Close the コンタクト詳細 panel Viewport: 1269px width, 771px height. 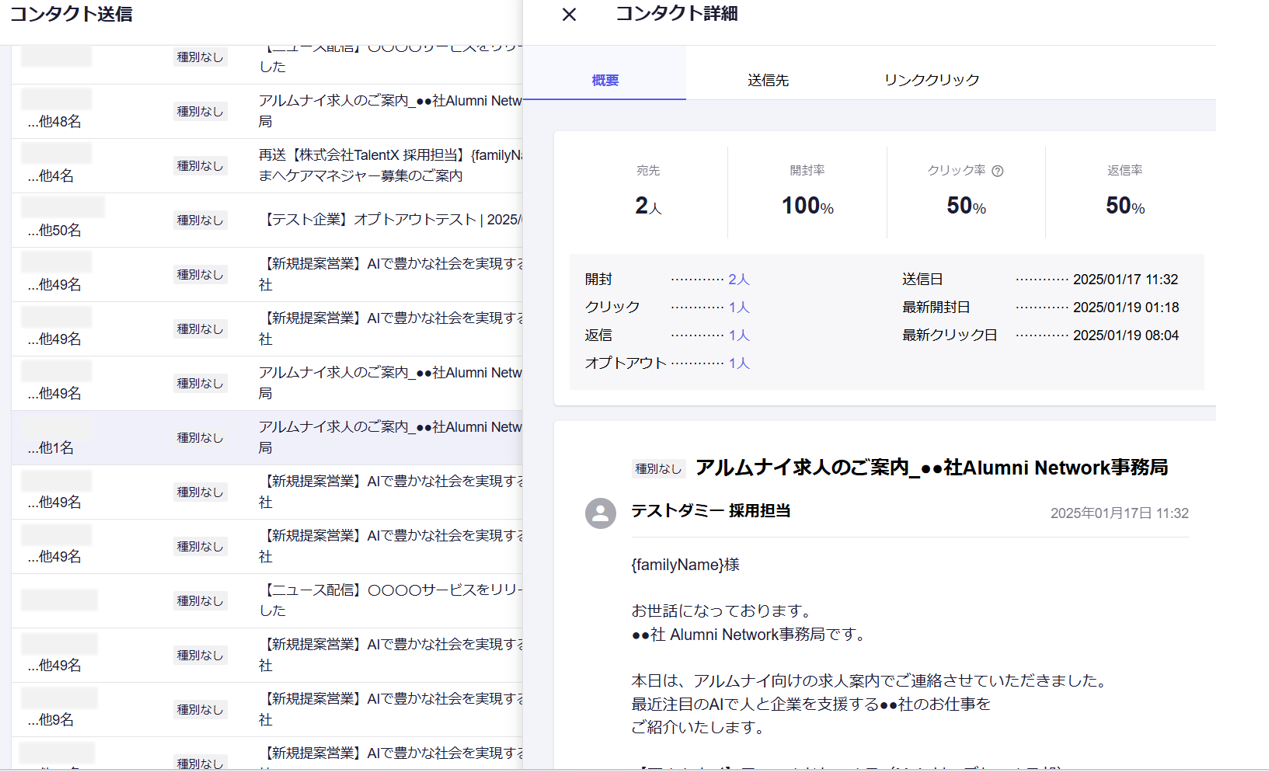(569, 15)
